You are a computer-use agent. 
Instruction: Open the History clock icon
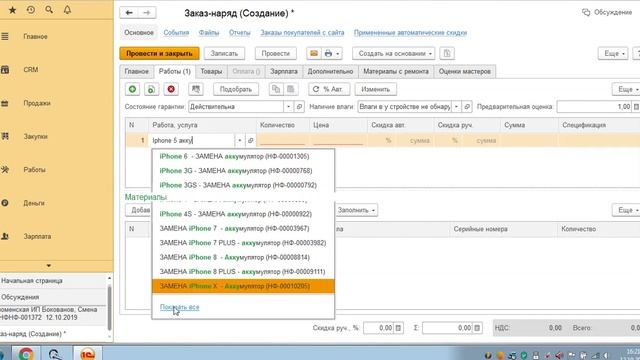pos(31,10)
